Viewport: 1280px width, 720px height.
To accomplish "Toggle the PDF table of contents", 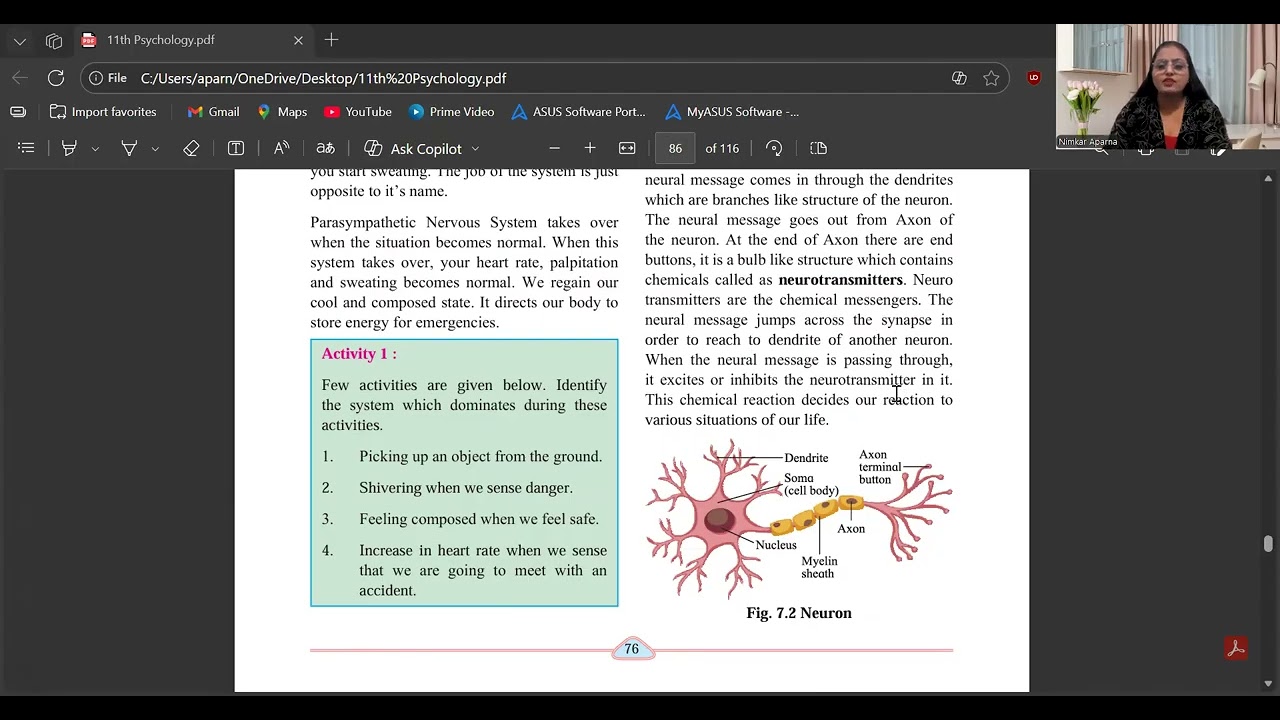I will click(26, 148).
